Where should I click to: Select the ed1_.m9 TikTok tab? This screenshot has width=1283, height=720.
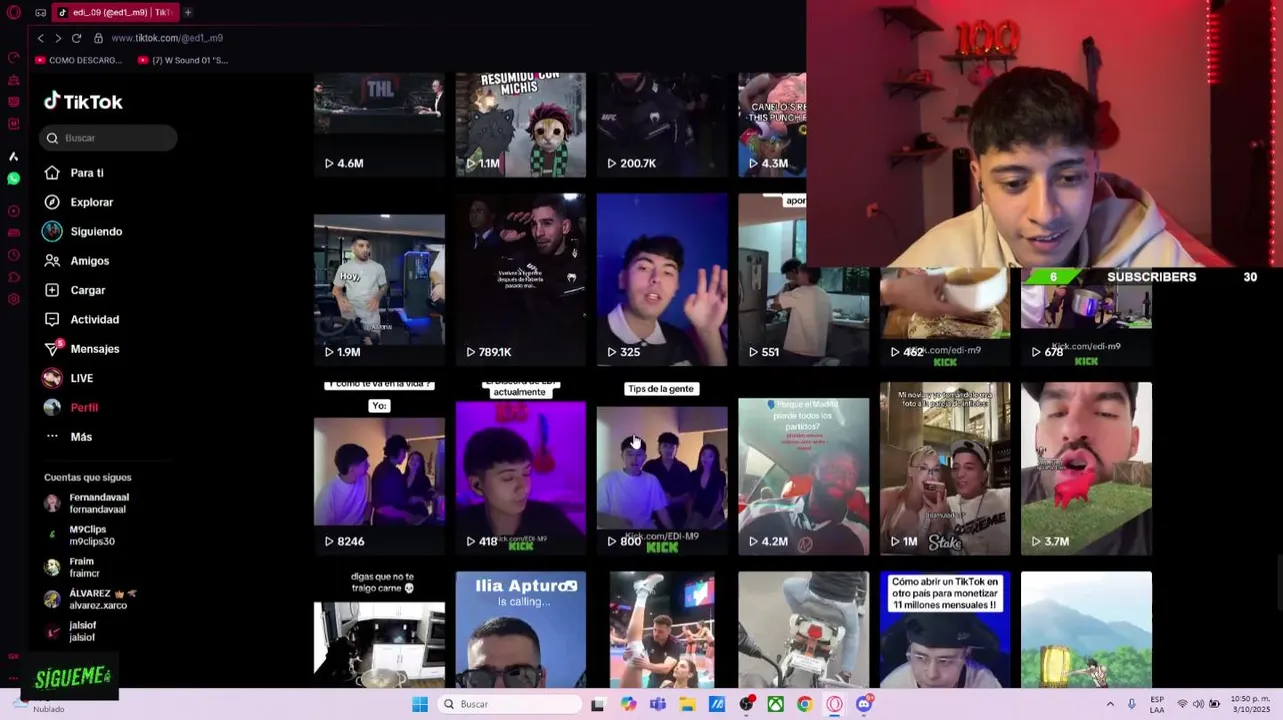115,12
